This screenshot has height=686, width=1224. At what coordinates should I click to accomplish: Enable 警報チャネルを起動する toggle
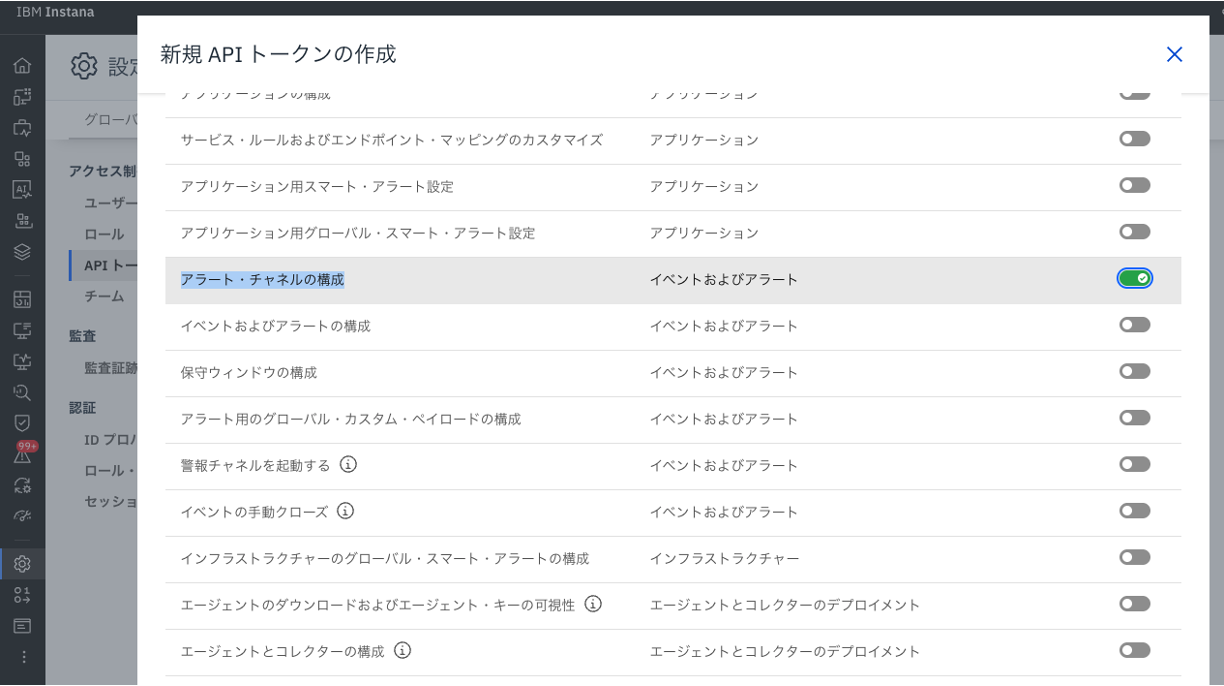point(1135,464)
